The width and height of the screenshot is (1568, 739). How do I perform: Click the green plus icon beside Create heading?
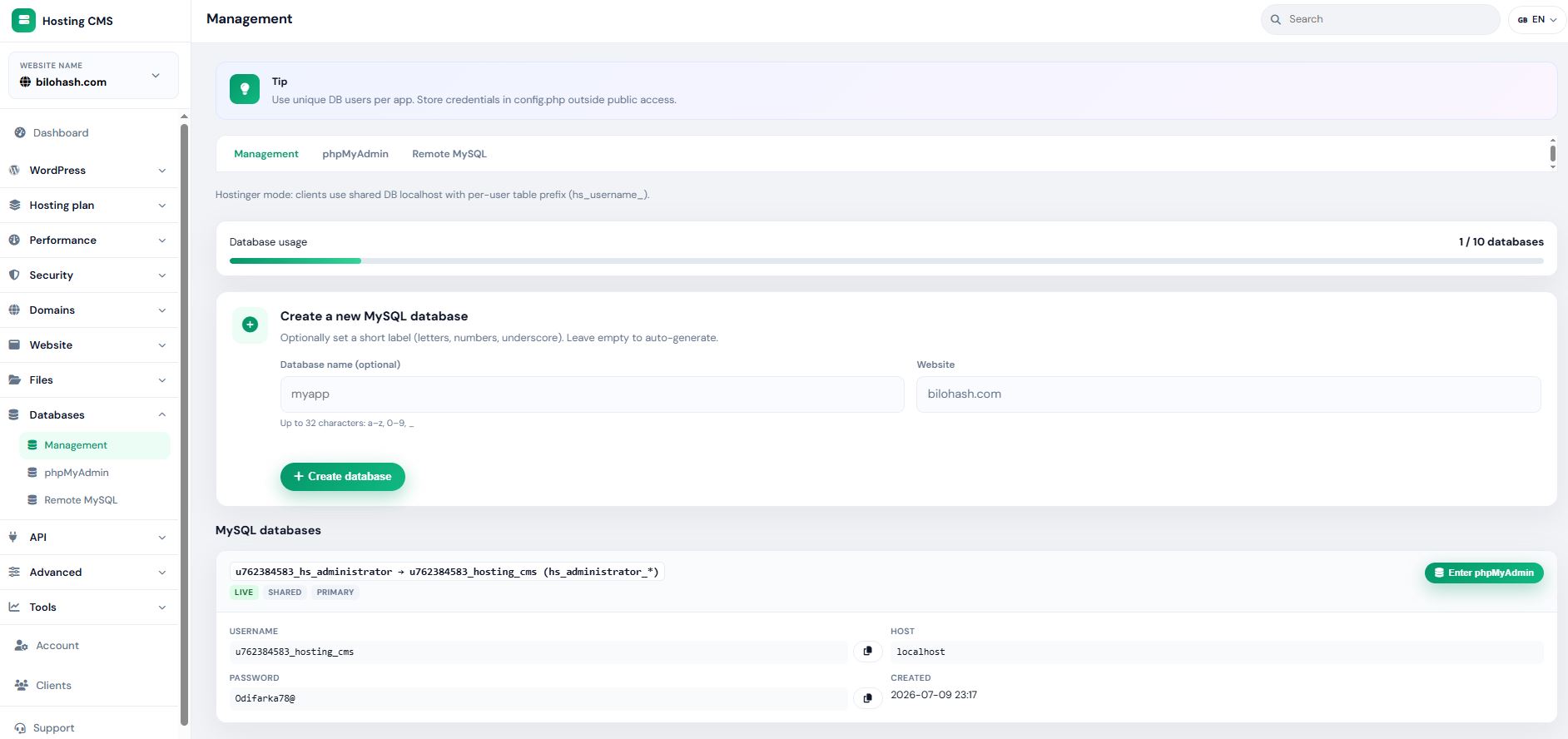[250, 325]
